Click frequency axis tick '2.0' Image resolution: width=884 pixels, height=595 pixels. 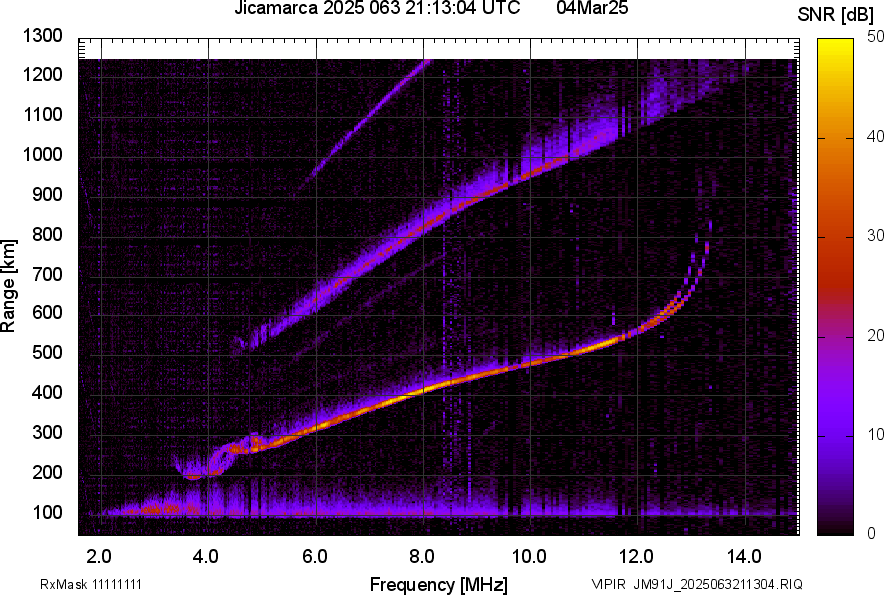tap(99, 557)
